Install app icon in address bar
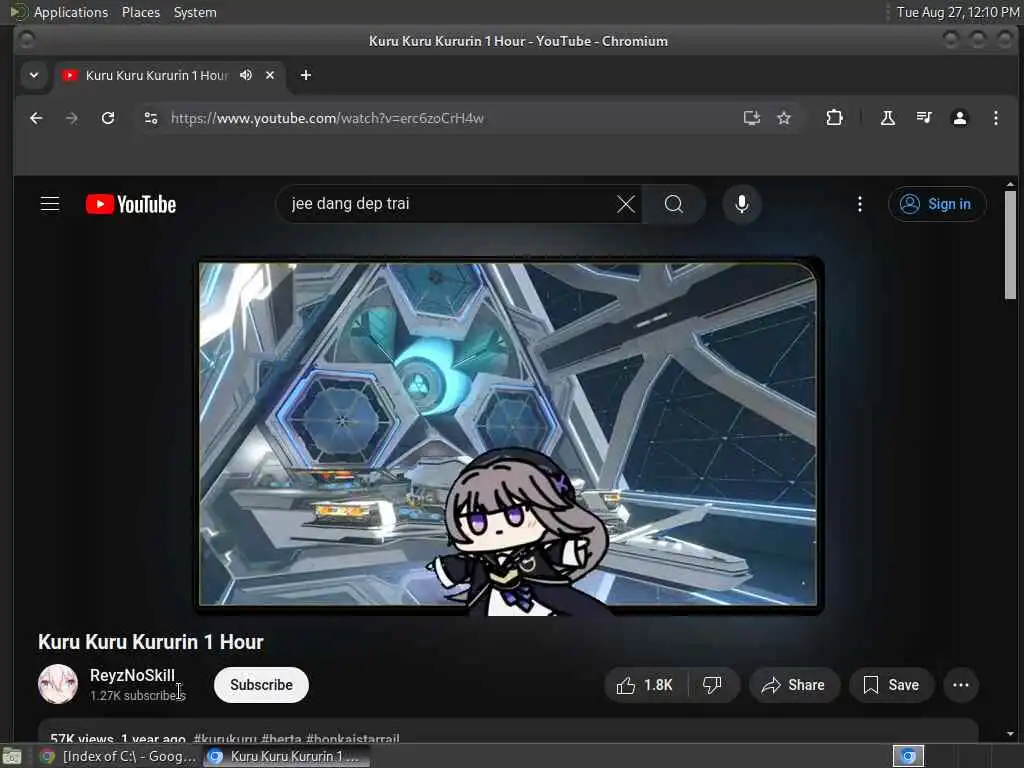 pos(752,118)
